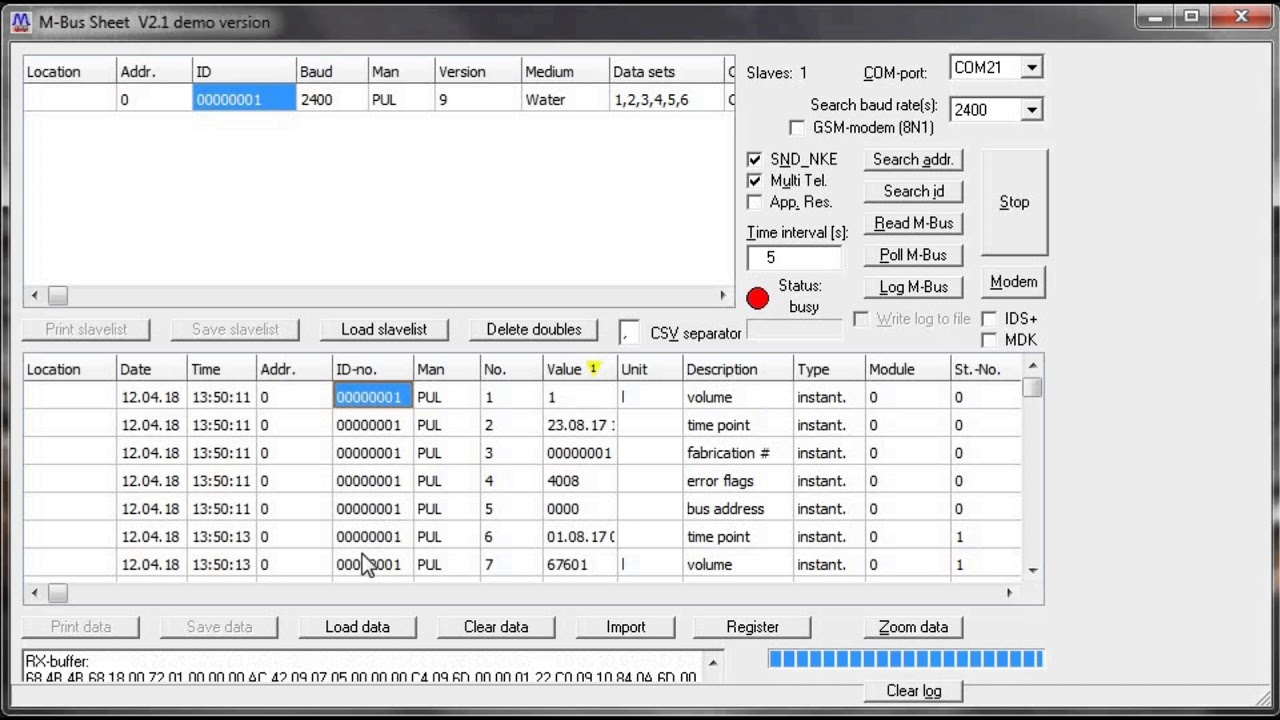Click the Poll M-Bus button
The height and width of the screenshot is (720, 1280).
point(913,256)
